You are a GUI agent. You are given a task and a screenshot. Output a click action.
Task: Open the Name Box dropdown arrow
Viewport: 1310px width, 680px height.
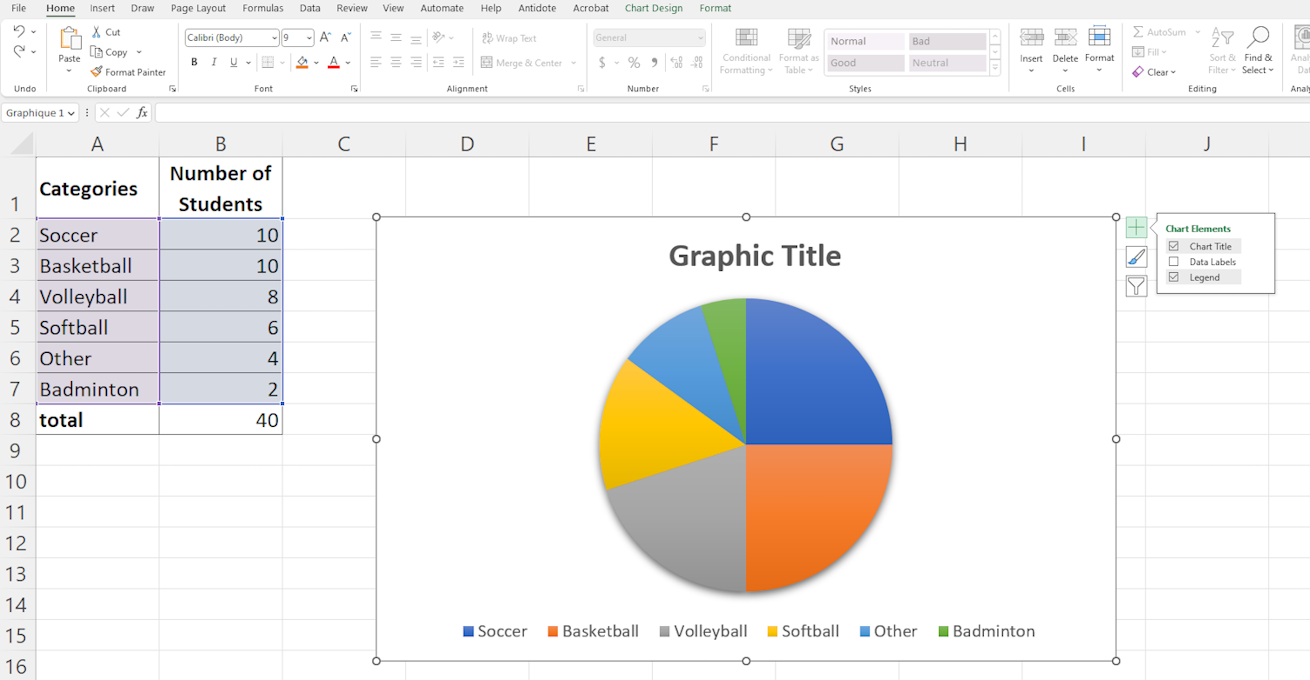[71, 113]
